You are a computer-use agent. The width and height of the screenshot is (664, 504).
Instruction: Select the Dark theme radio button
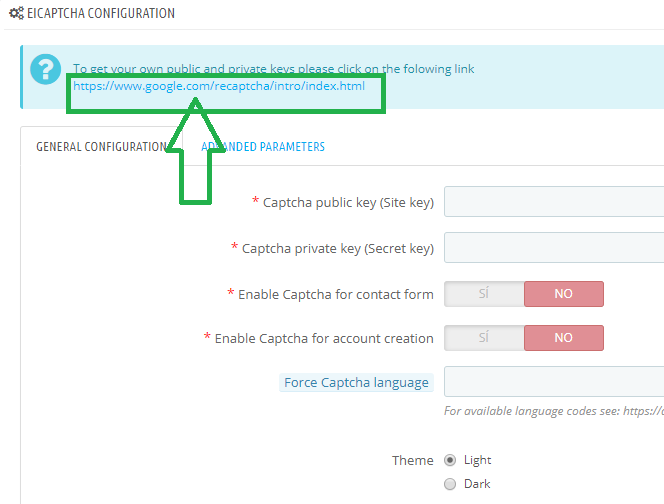tap(450, 484)
